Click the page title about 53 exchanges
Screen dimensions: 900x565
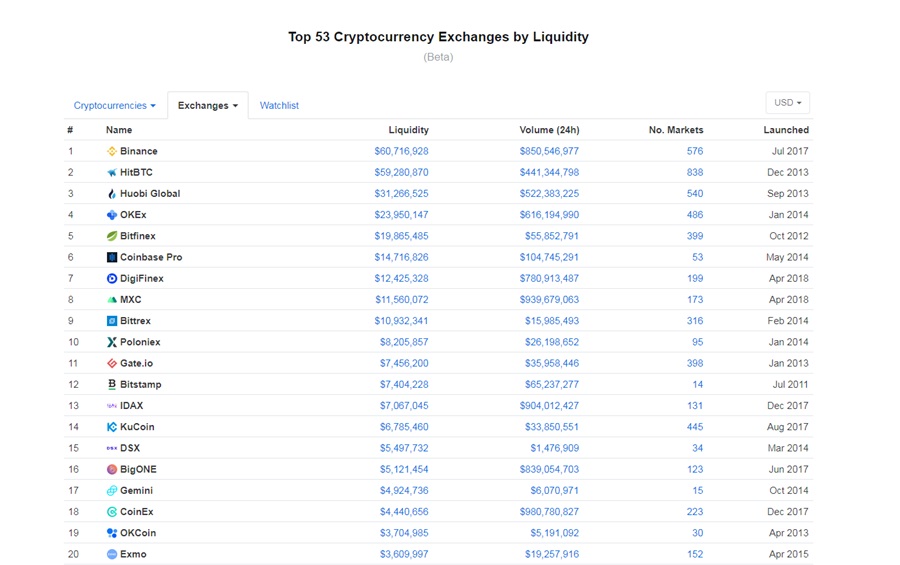[438, 37]
